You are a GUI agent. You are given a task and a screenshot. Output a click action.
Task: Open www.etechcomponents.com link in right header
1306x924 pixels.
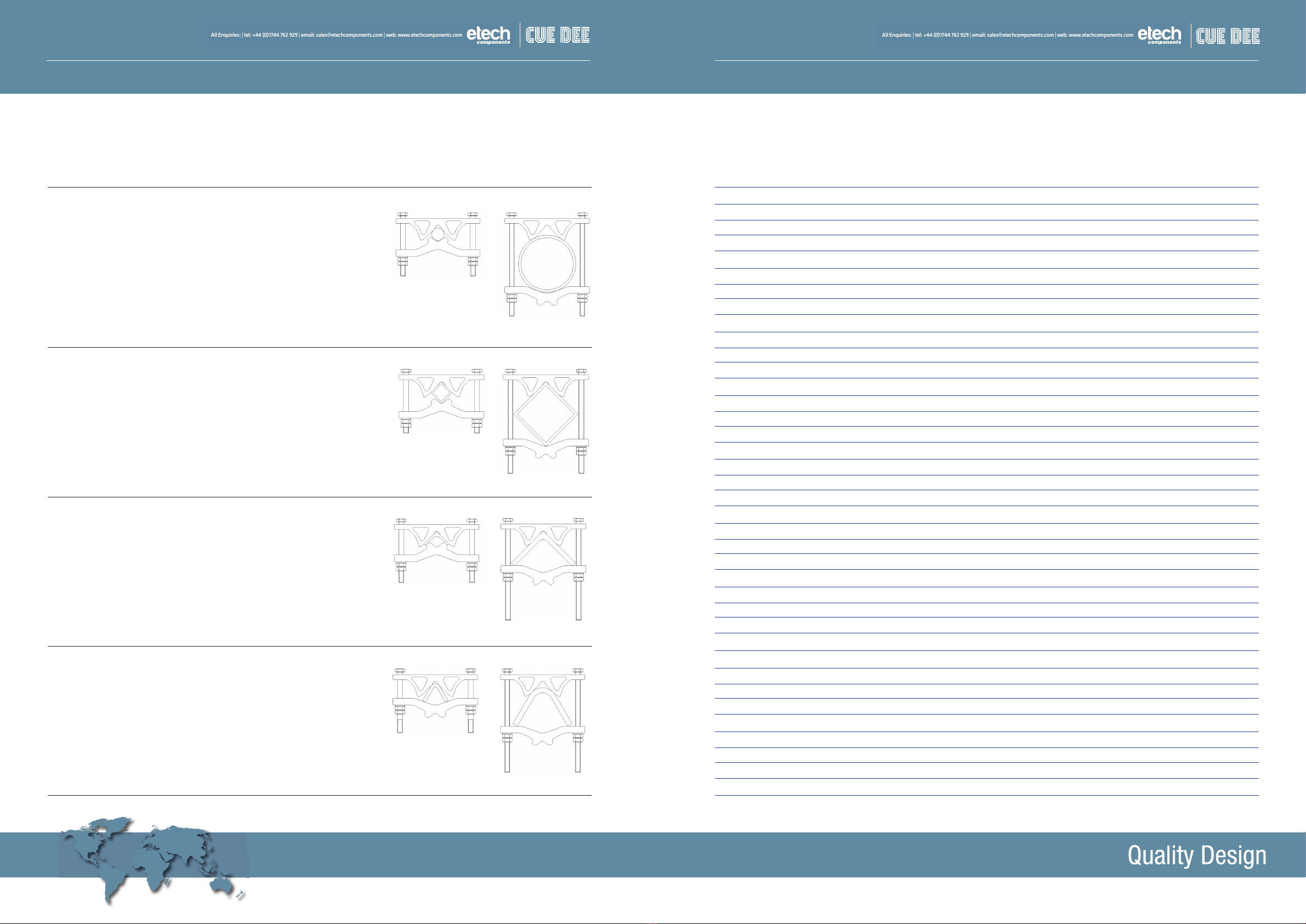1100,35
